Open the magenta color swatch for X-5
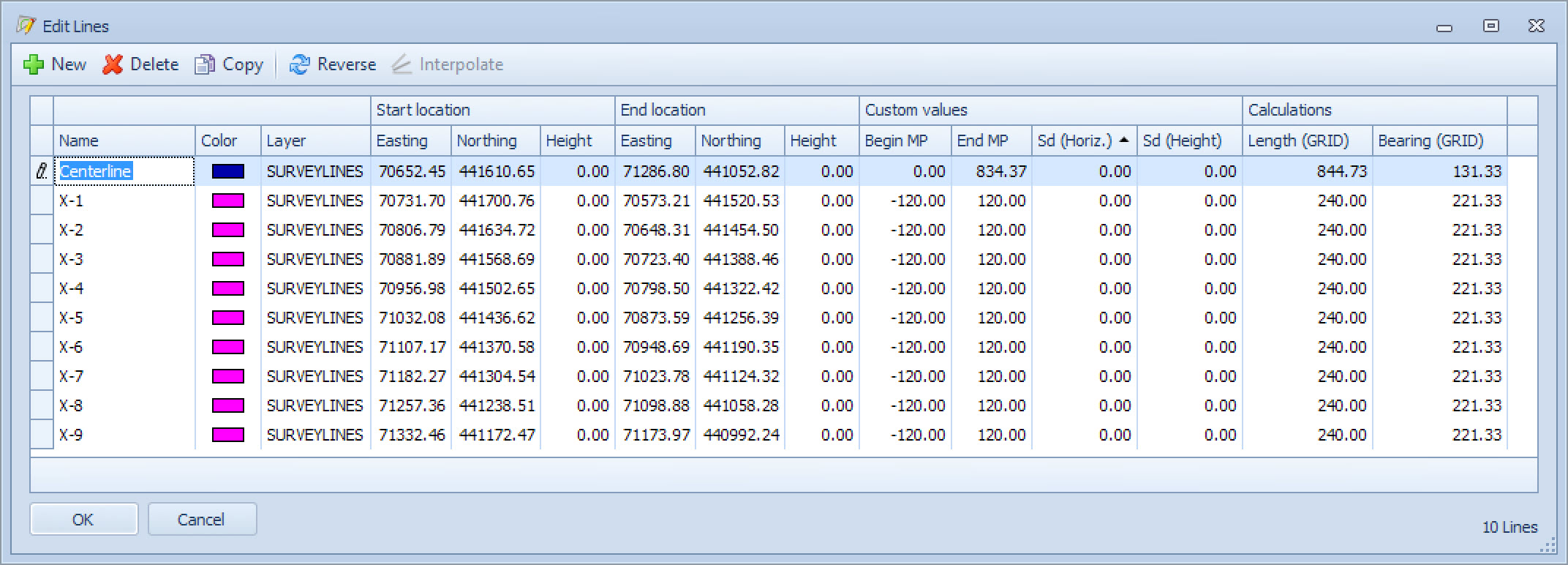The width and height of the screenshot is (1568, 565). click(227, 318)
